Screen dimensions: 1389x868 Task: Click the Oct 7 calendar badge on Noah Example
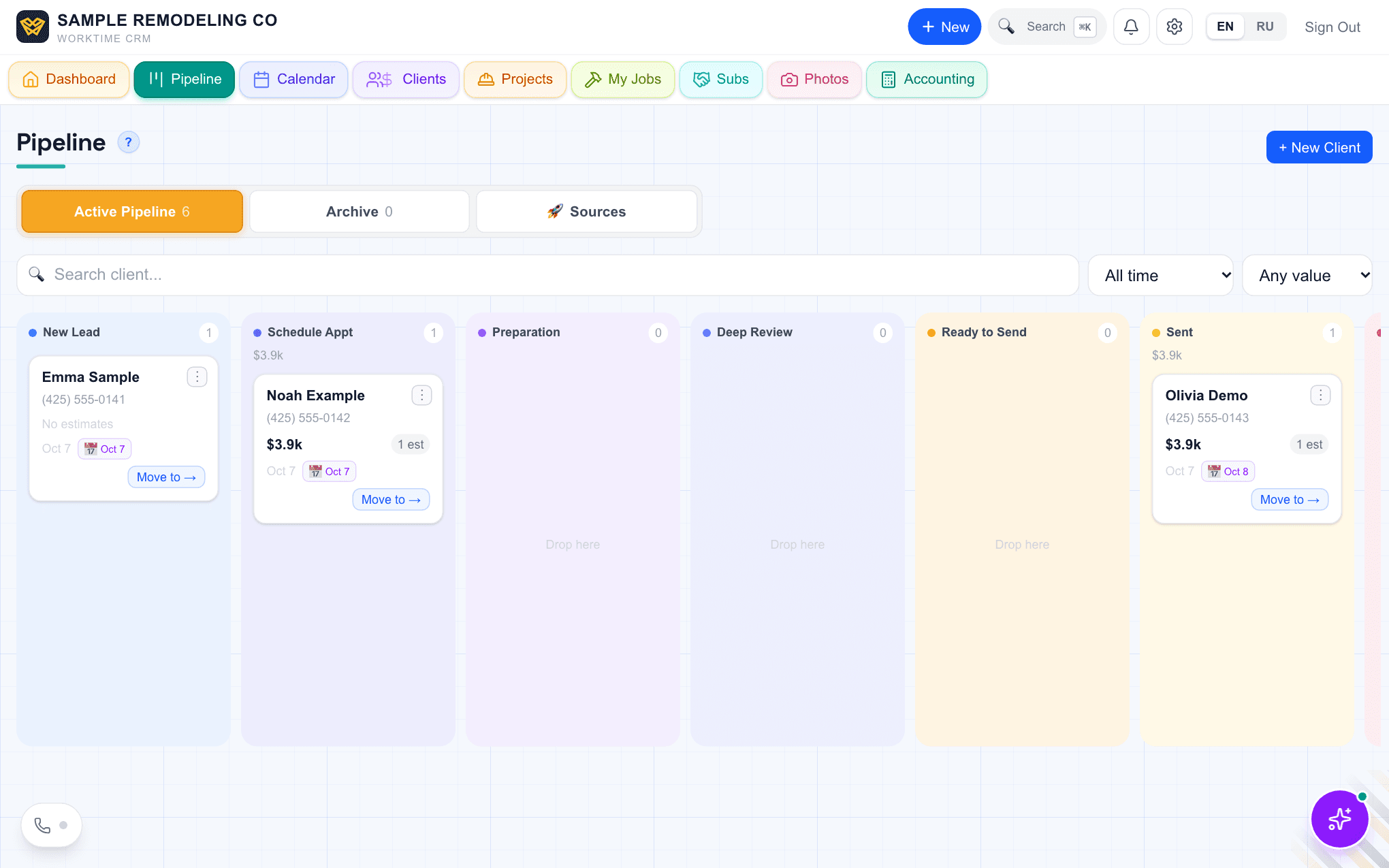[x=330, y=471]
